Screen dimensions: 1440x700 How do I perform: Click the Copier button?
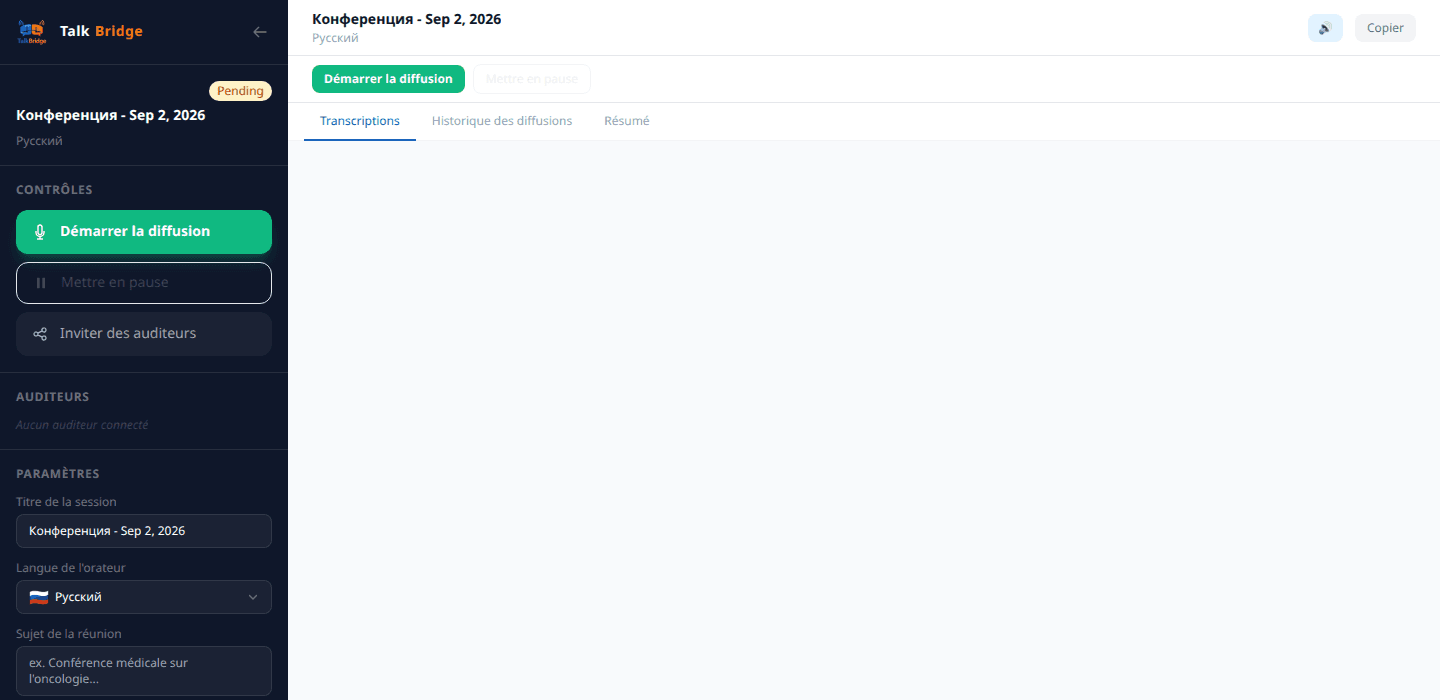pyautogui.click(x=1385, y=28)
